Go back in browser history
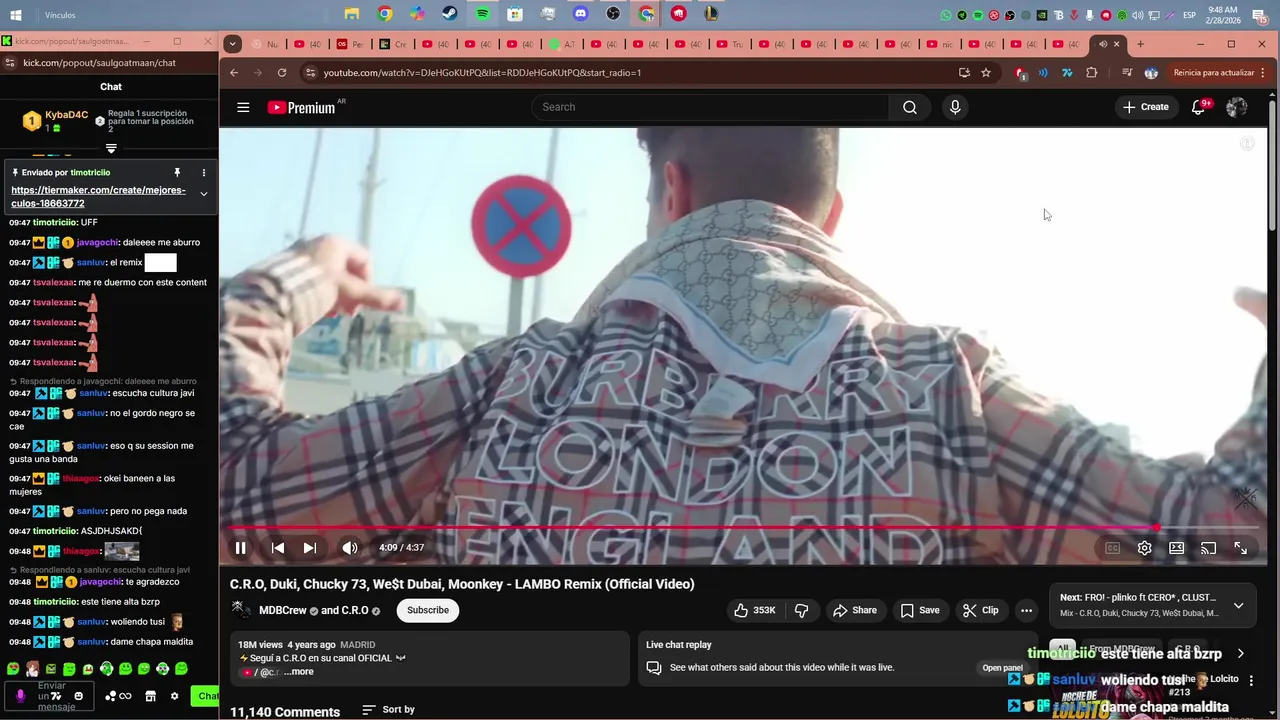 point(234,73)
